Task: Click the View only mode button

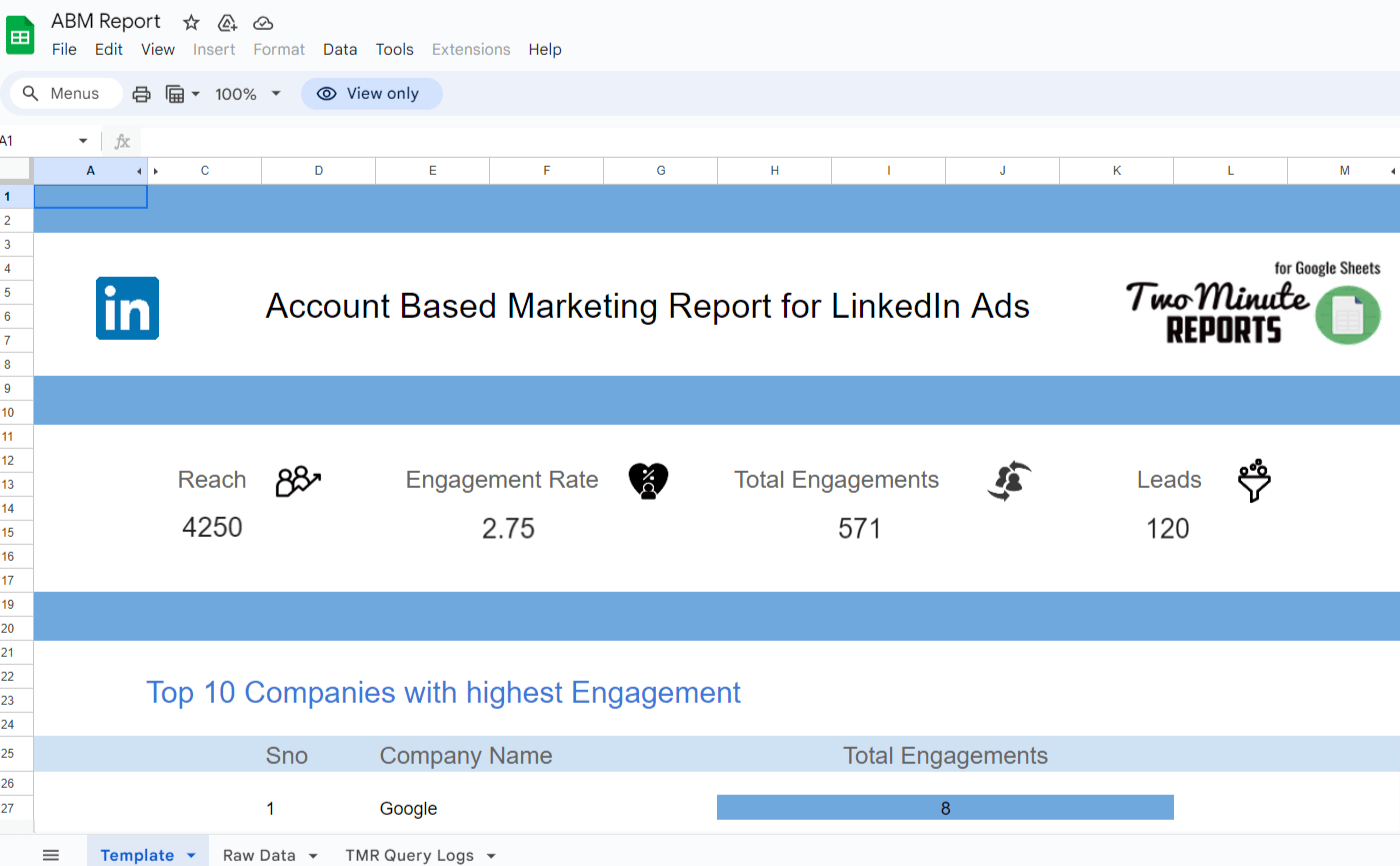Action: (371, 93)
